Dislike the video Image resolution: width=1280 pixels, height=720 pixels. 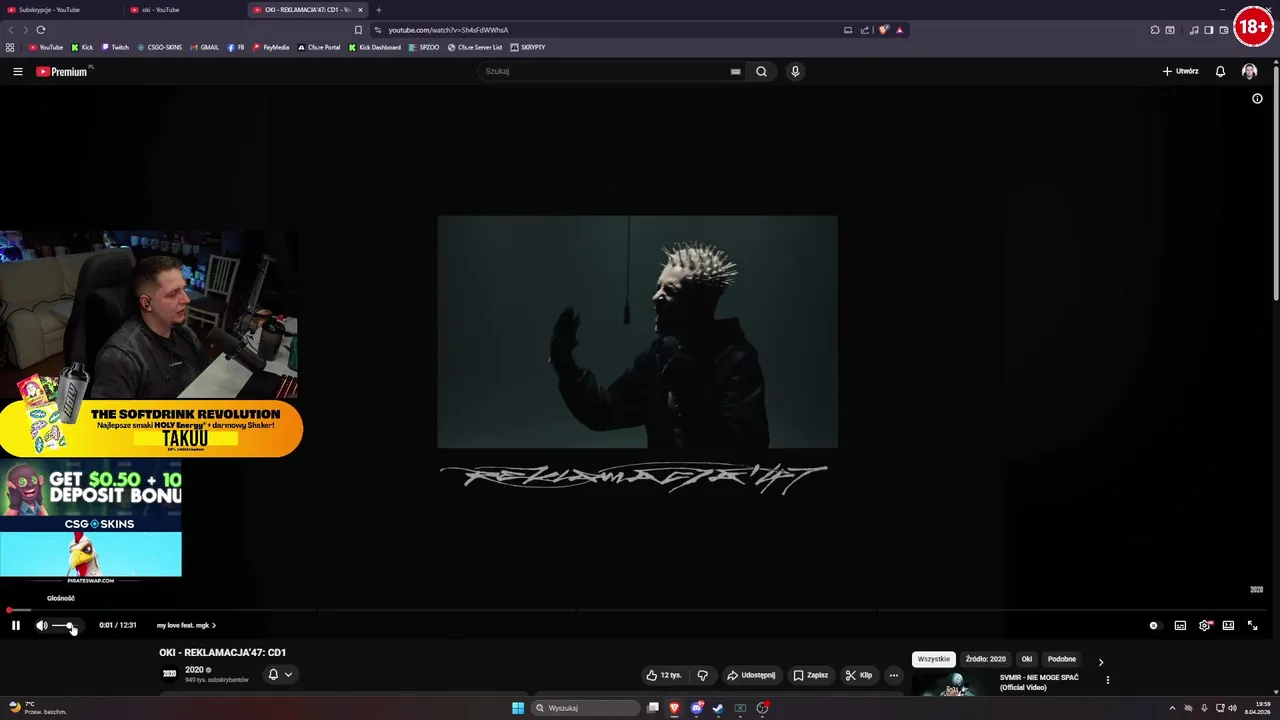click(x=702, y=675)
